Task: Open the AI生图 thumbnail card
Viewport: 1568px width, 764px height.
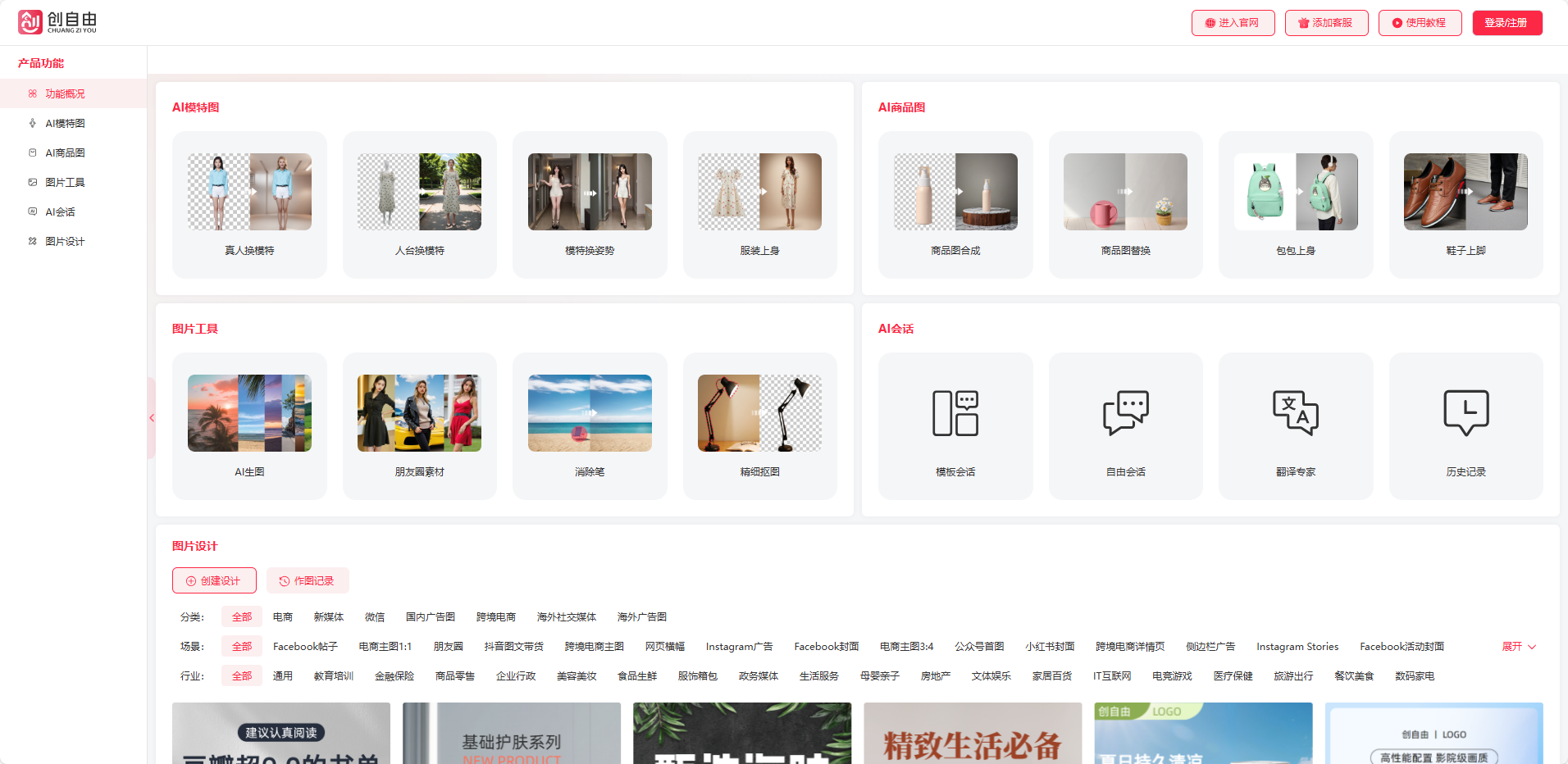Action: (249, 426)
